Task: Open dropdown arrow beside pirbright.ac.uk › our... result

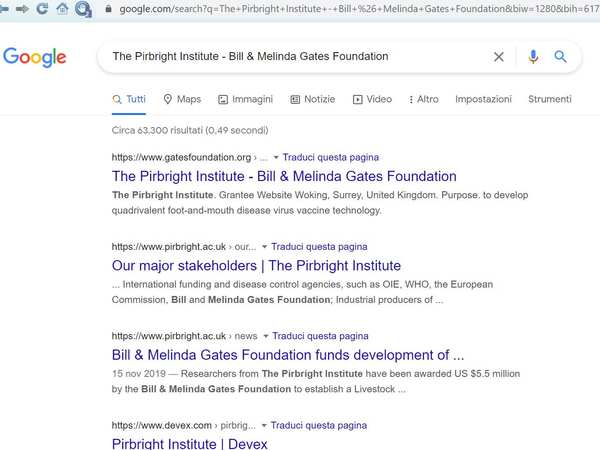Action: tap(265, 246)
